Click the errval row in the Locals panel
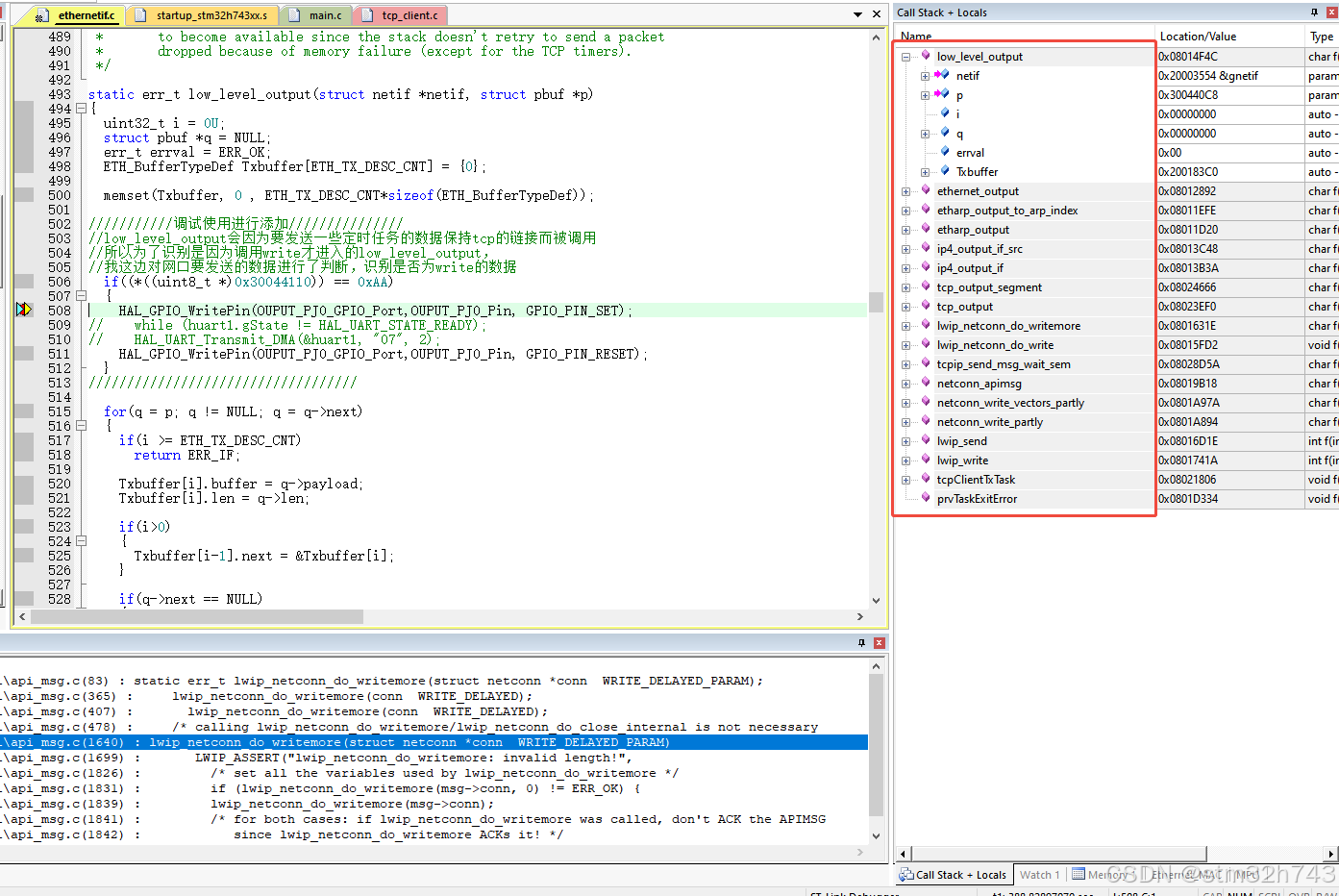 971,152
